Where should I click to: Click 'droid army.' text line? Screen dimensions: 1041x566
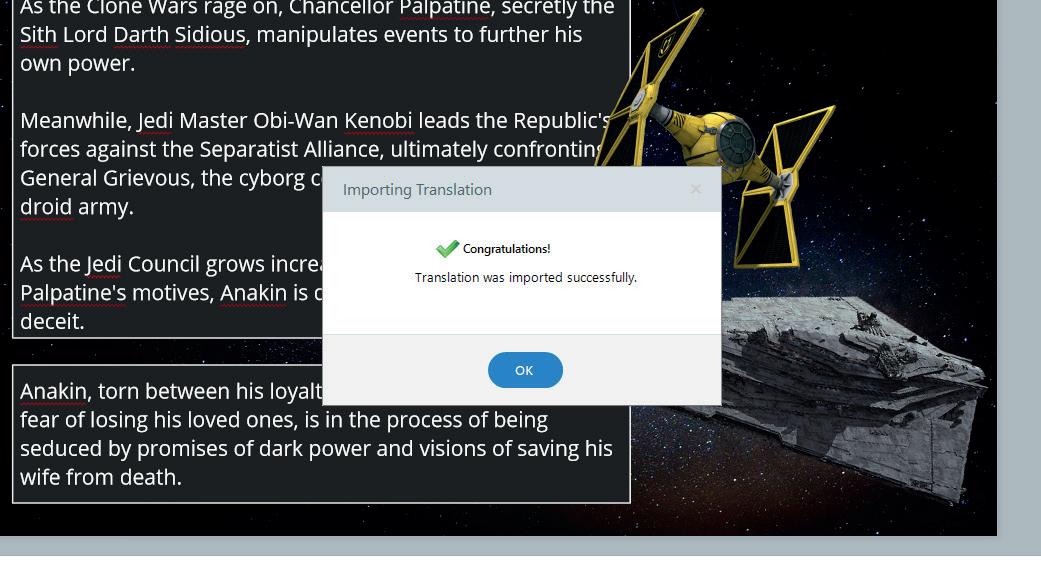tap(77, 207)
